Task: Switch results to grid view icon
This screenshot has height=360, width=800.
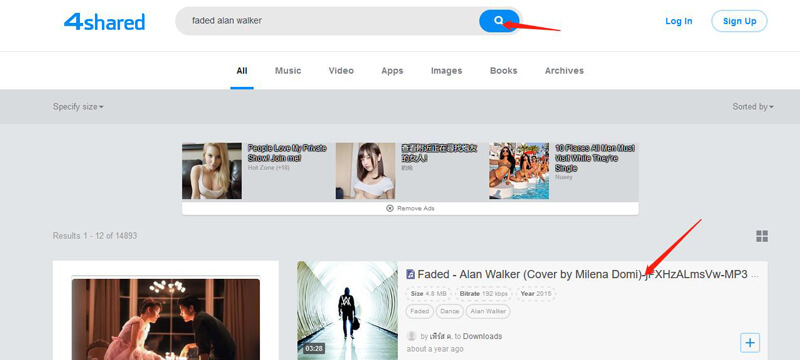Action: click(762, 236)
